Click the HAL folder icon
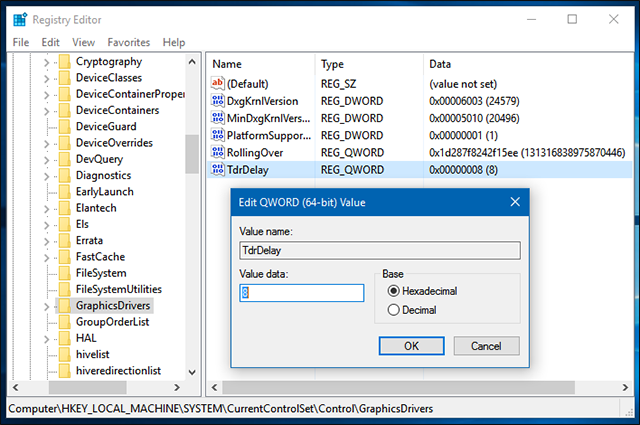 point(65,338)
